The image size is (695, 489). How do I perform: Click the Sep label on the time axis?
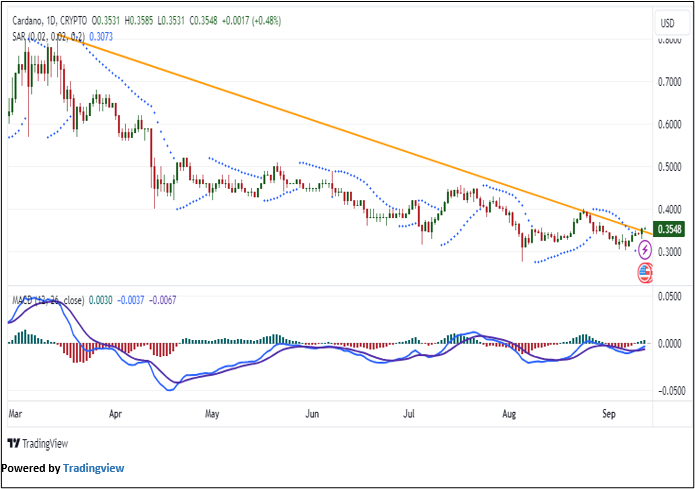608,411
